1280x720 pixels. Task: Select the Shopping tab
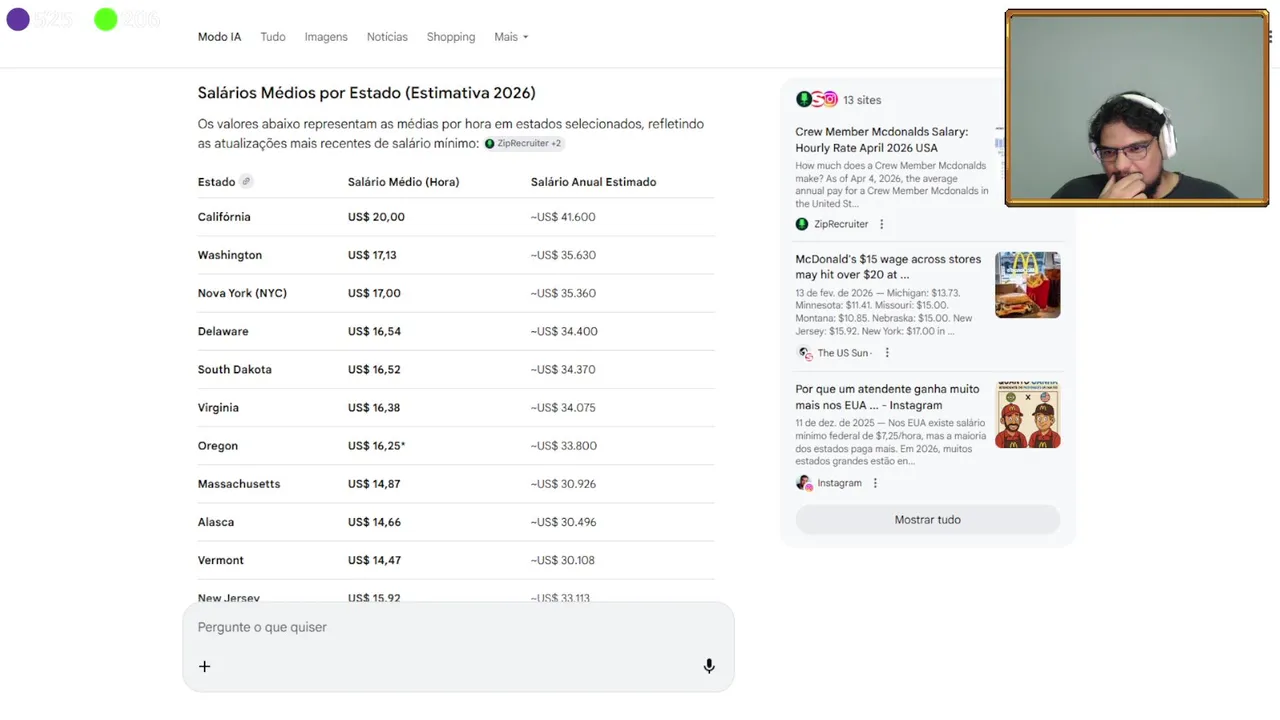(451, 37)
